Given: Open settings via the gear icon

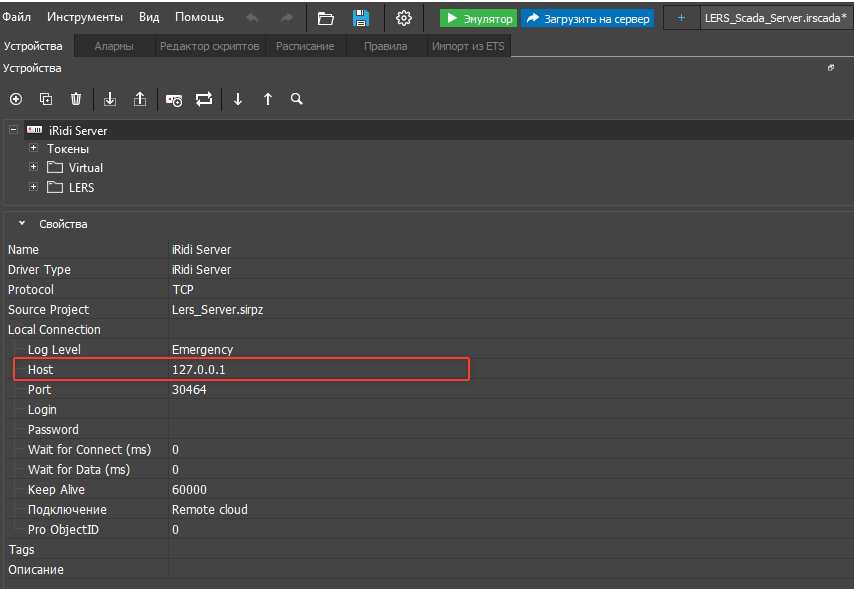Looking at the screenshot, I should (404, 18).
